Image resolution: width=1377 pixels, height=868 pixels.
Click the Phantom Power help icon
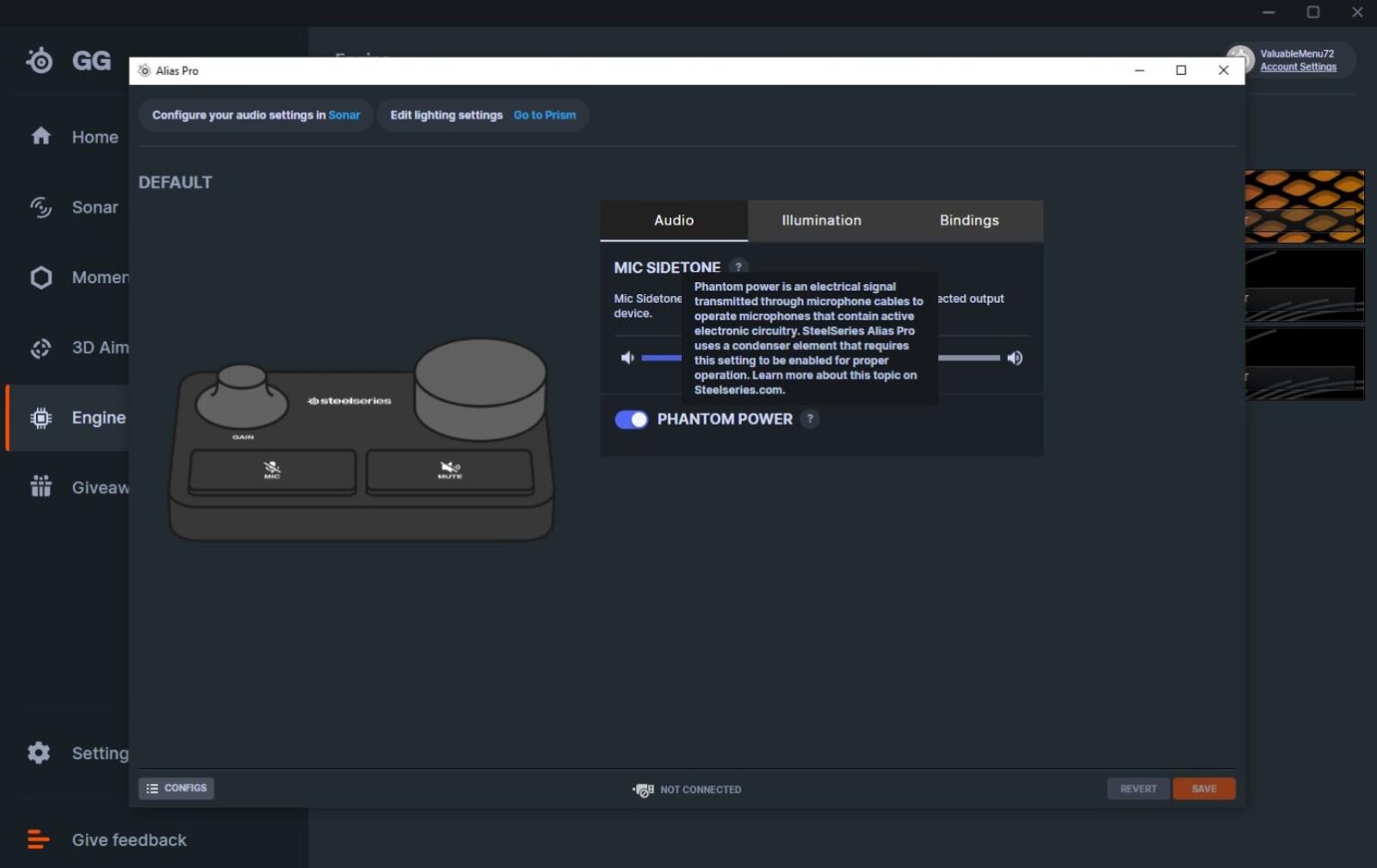809,419
